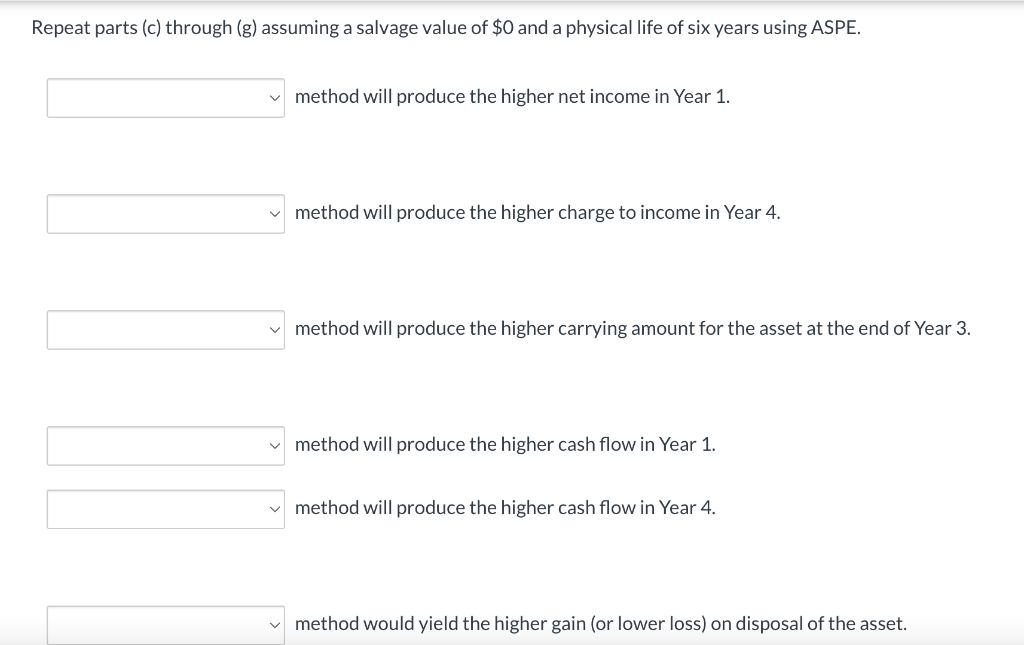Image resolution: width=1024 pixels, height=645 pixels.
Task: Open the dropdown for higher charge to income Year 4
Action: click(165, 214)
